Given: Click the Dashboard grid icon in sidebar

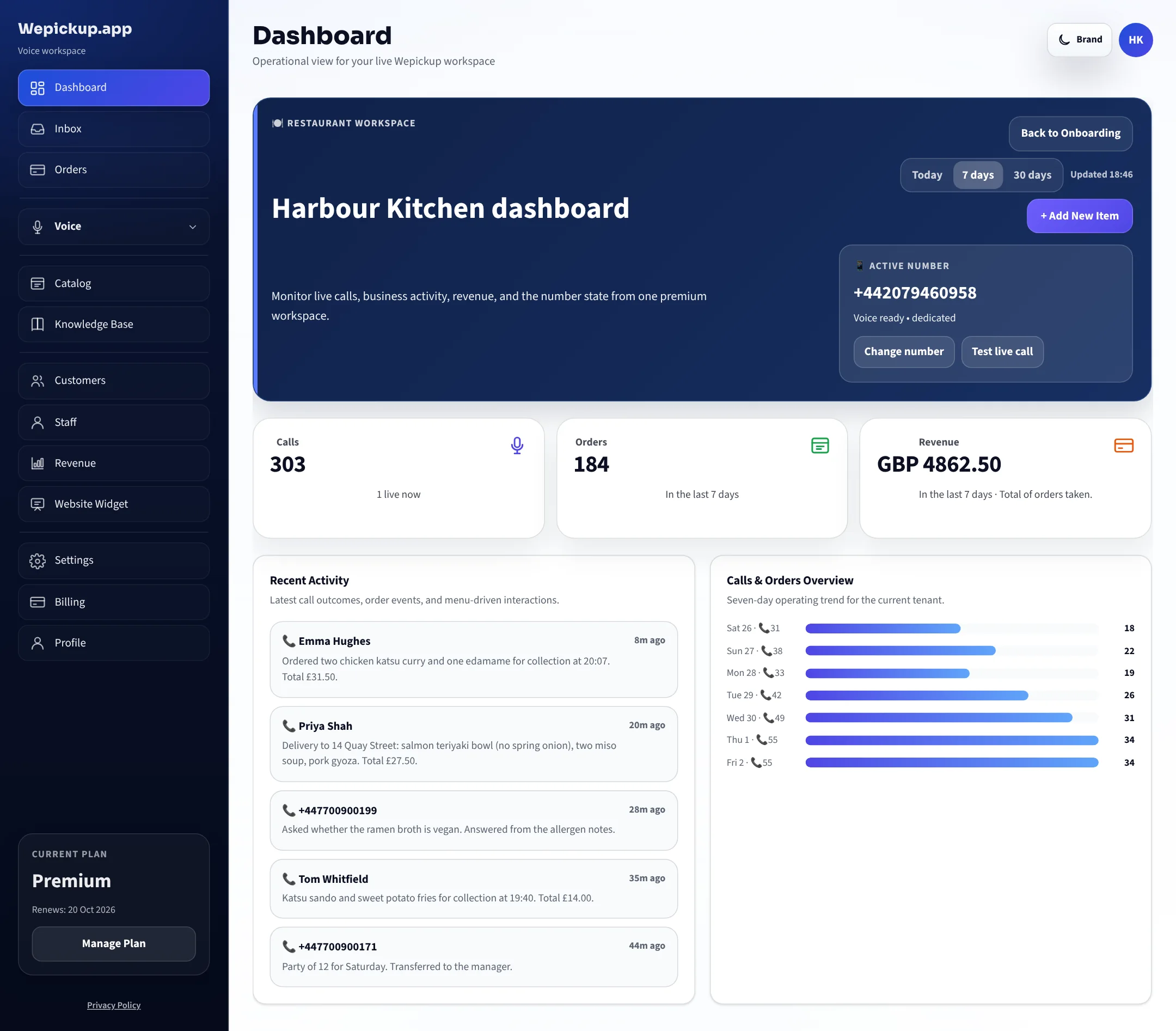Looking at the screenshot, I should coord(38,88).
